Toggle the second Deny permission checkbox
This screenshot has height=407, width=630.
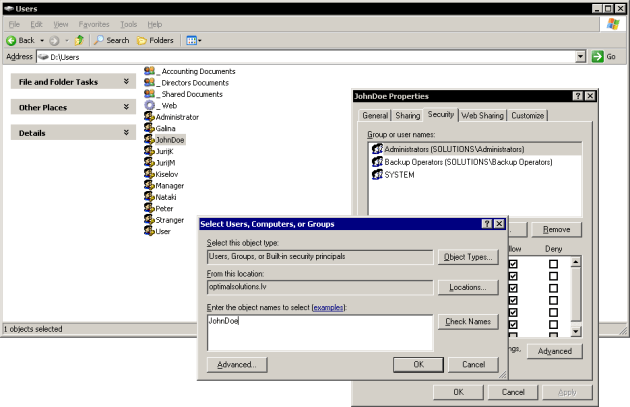553,276
